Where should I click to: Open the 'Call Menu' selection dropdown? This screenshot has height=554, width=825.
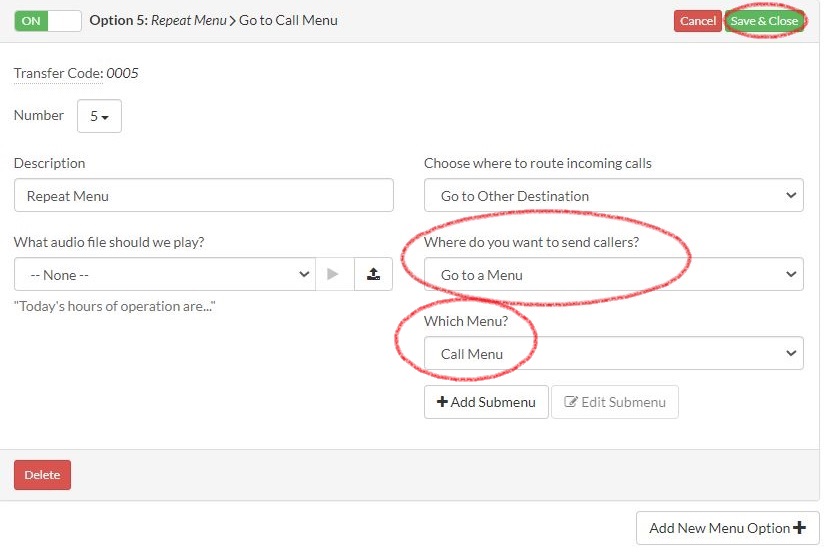tap(613, 354)
